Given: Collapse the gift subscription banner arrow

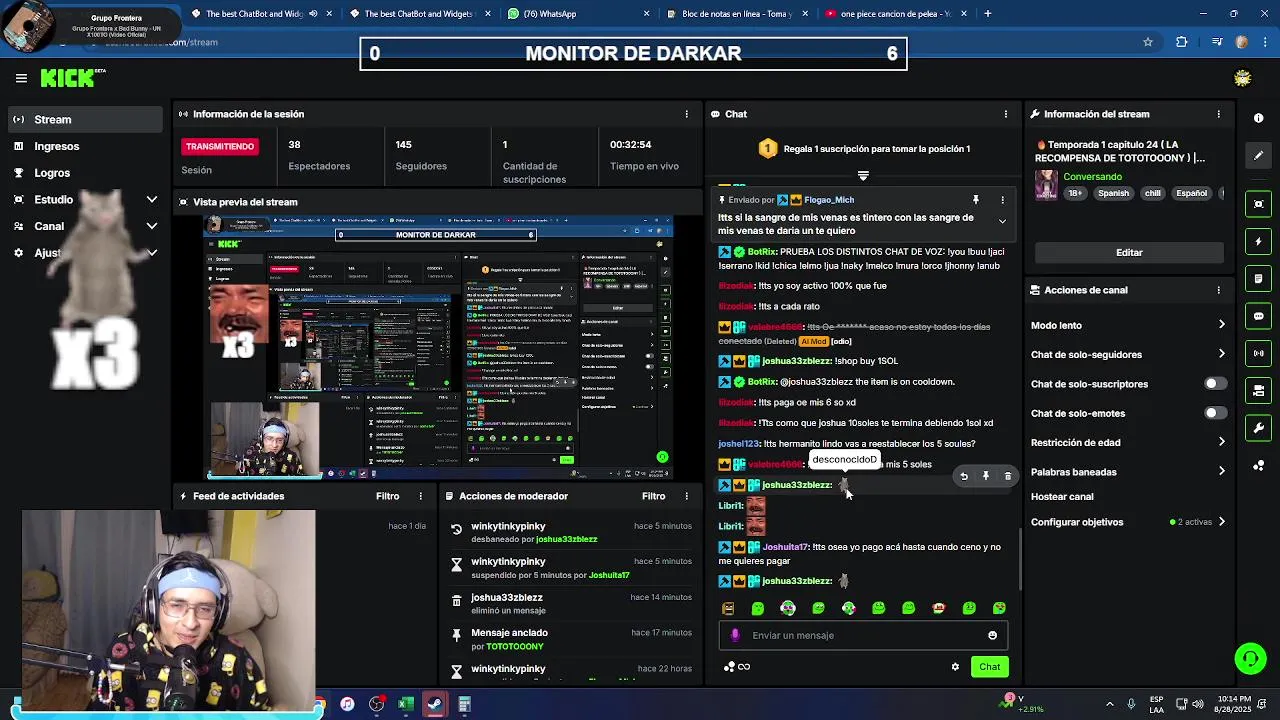Looking at the screenshot, I should point(863,175).
